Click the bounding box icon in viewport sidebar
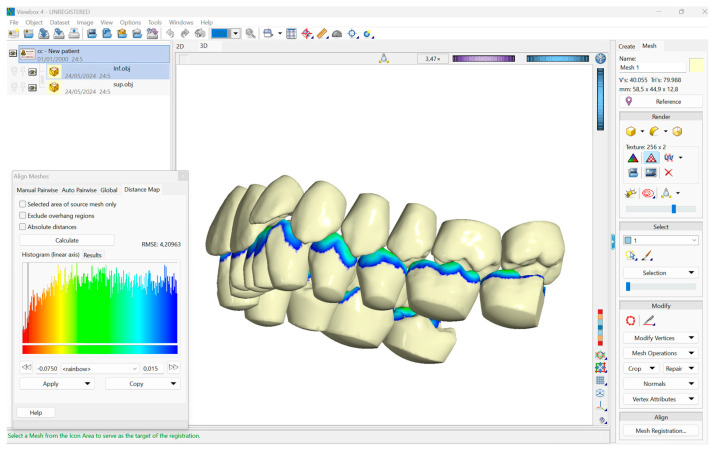 tap(601, 368)
